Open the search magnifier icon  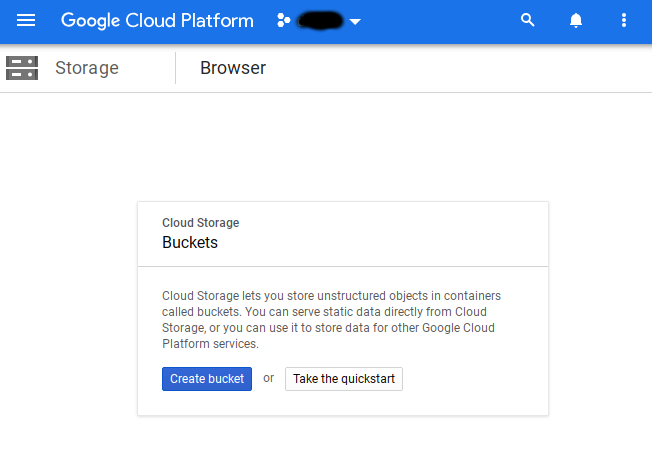coord(528,20)
